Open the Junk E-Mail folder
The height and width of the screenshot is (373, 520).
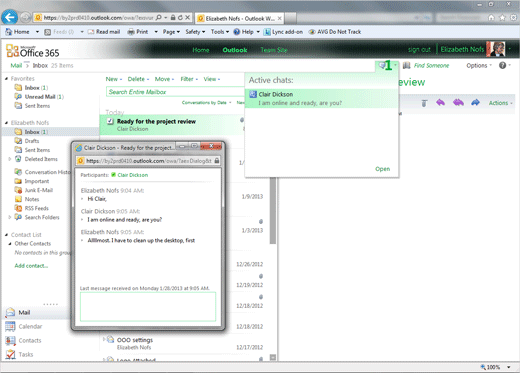click(39, 190)
